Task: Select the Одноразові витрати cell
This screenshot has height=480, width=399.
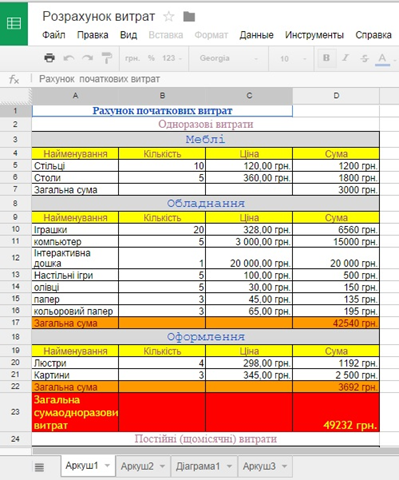Action: pos(206,124)
